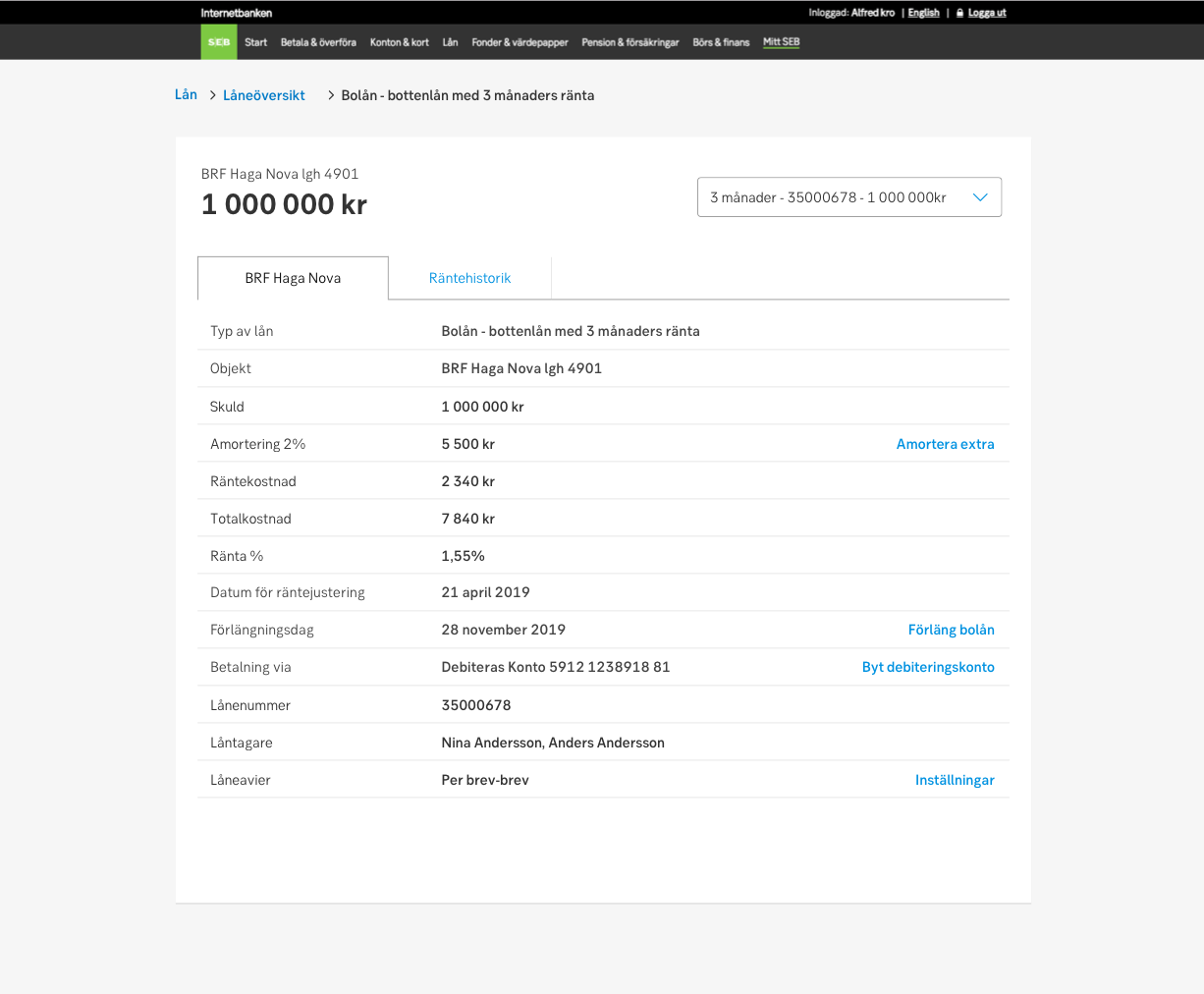Go to Fonder & värdepapper

coord(520,42)
